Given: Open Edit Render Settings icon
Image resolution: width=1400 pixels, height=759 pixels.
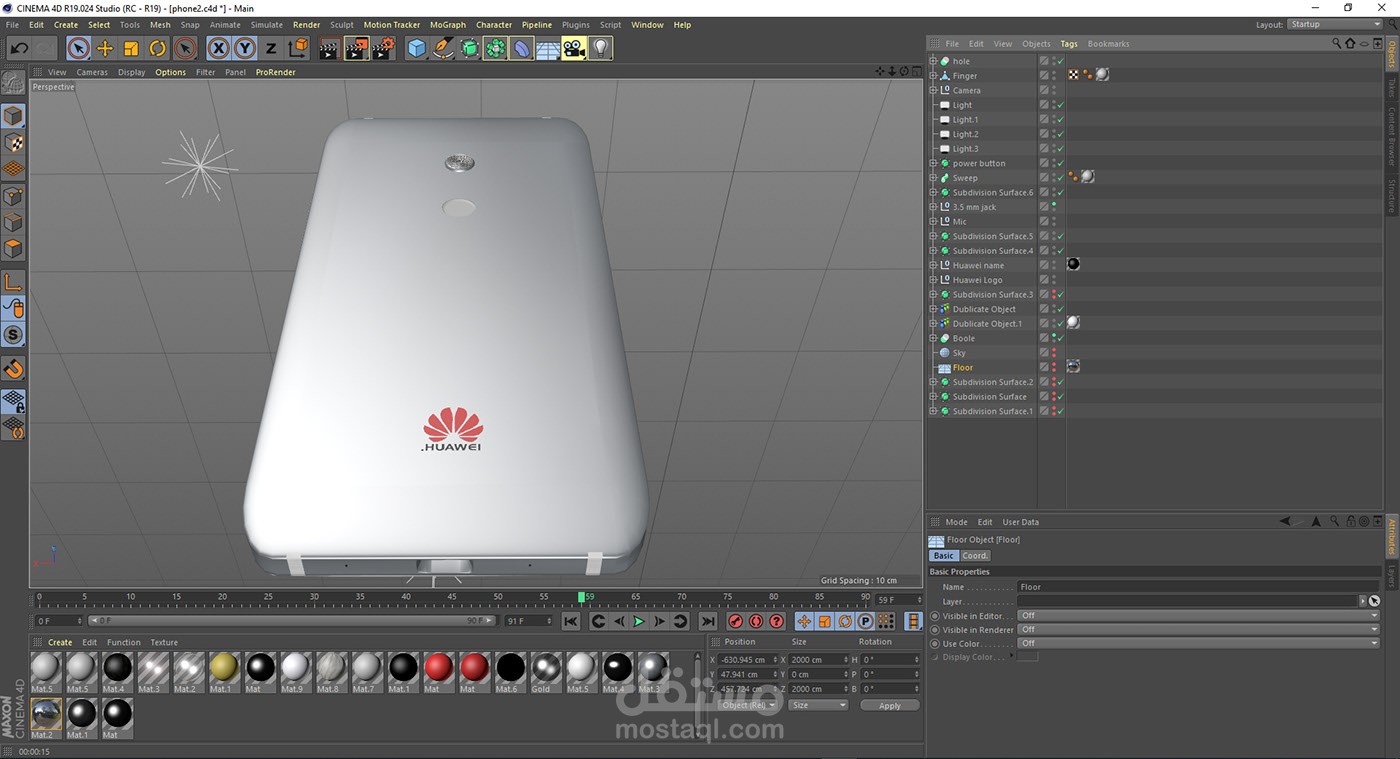Looking at the screenshot, I should [384, 48].
